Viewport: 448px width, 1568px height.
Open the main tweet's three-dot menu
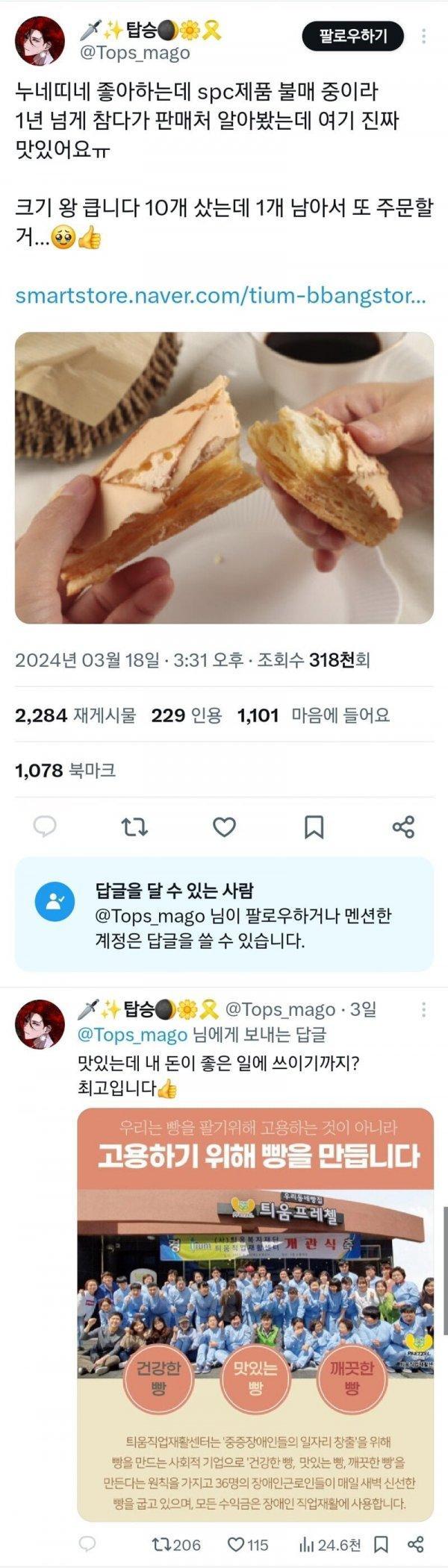[424, 36]
